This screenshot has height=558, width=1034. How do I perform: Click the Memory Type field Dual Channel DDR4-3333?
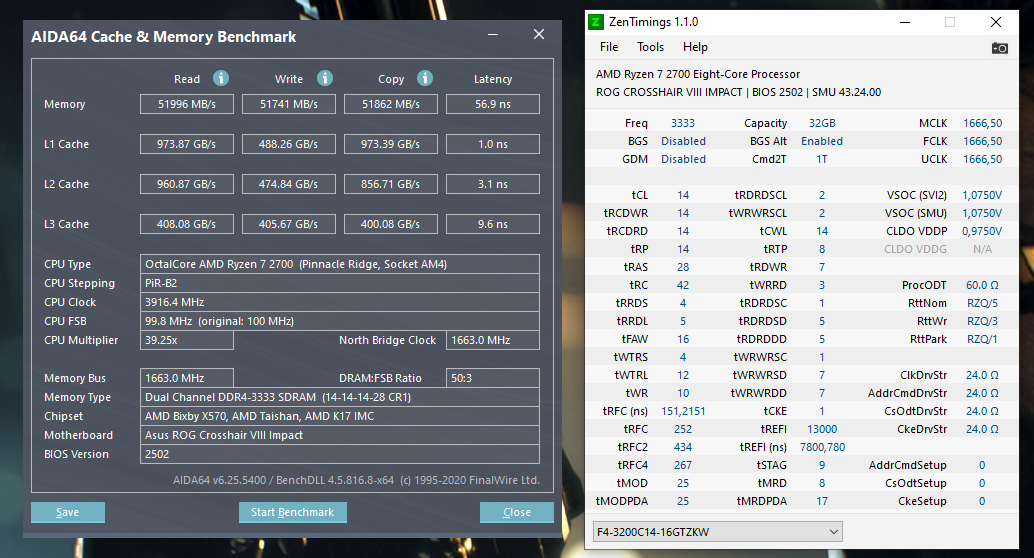click(x=340, y=397)
